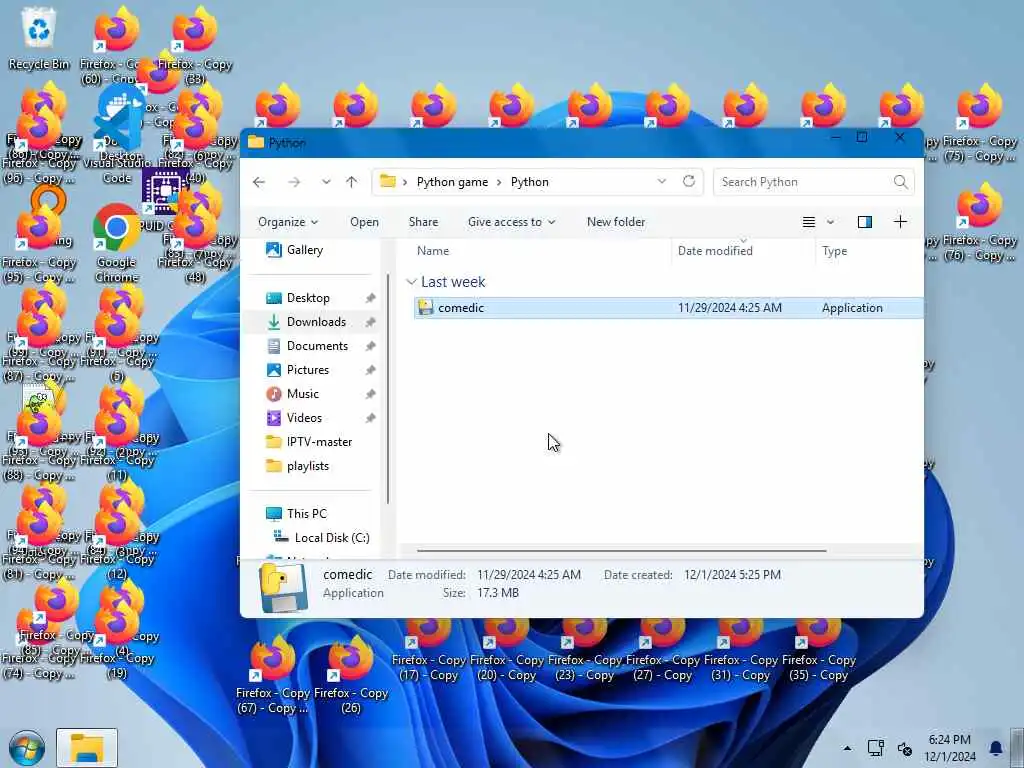Sort files by Type column
The height and width of the screenshot is (768, 1024).
835,251
